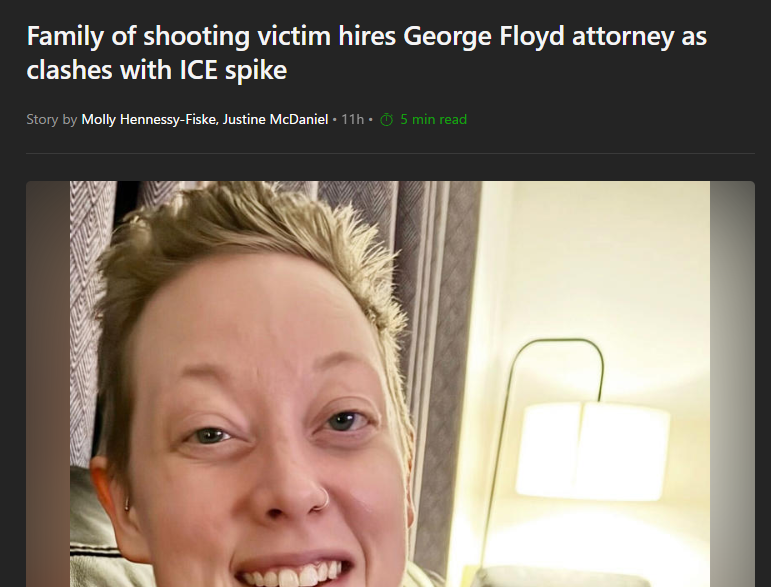
Task: Click the 11h timestamp
Action: (353, 119)
